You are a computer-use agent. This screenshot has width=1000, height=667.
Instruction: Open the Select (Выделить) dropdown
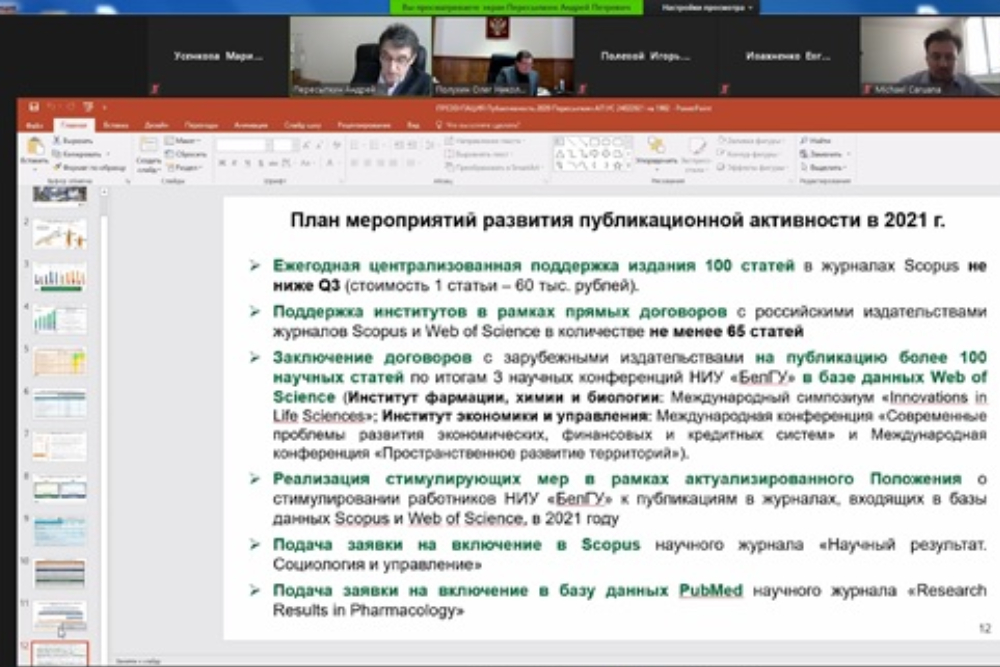pos(822,168)
